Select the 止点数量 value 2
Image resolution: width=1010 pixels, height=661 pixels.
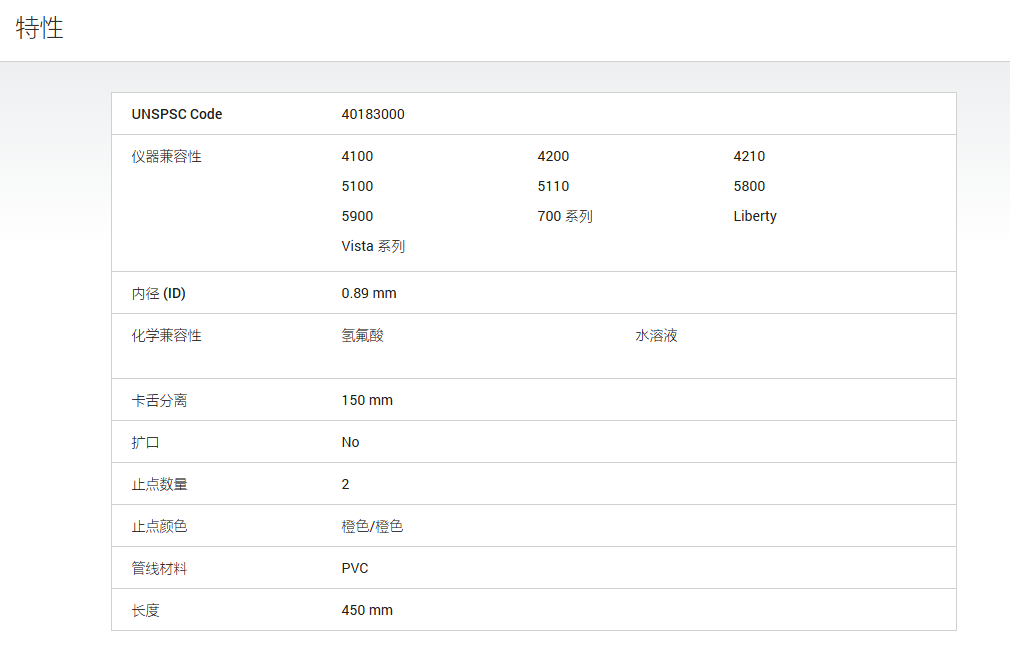[x=345, y=484]
